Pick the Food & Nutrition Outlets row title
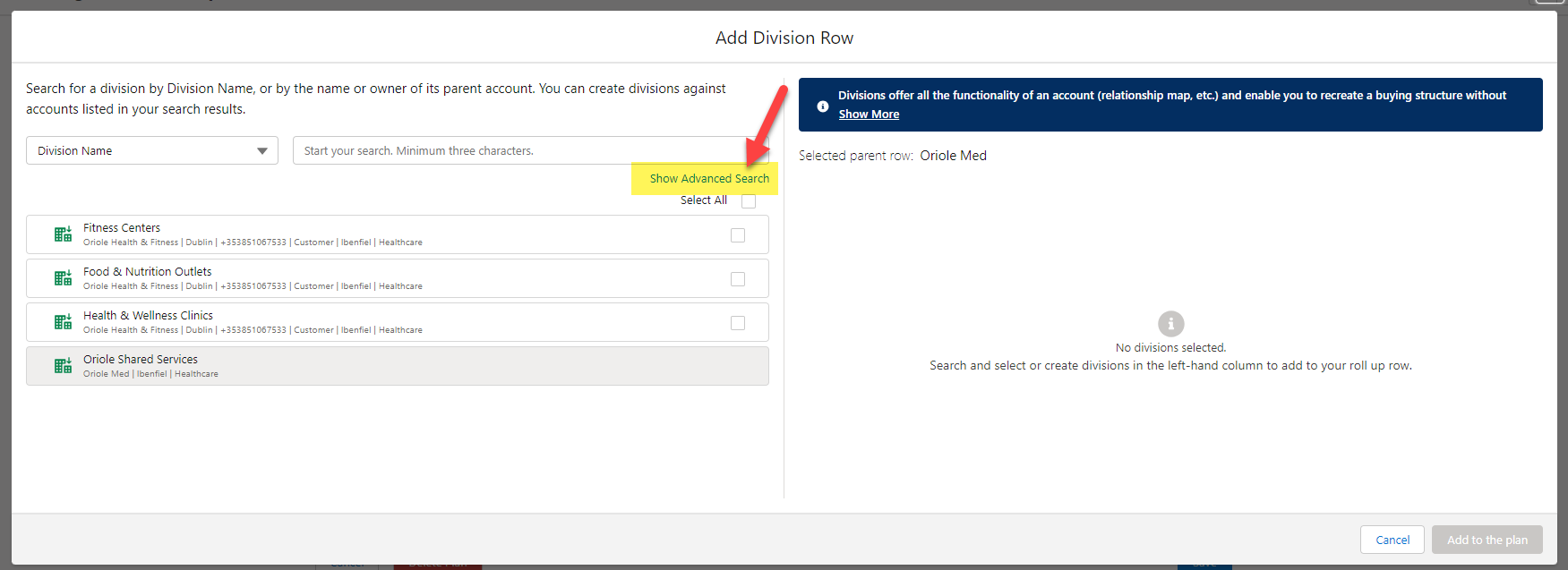The height and width of the screenshot is (570, 1568). click(148, 271)
